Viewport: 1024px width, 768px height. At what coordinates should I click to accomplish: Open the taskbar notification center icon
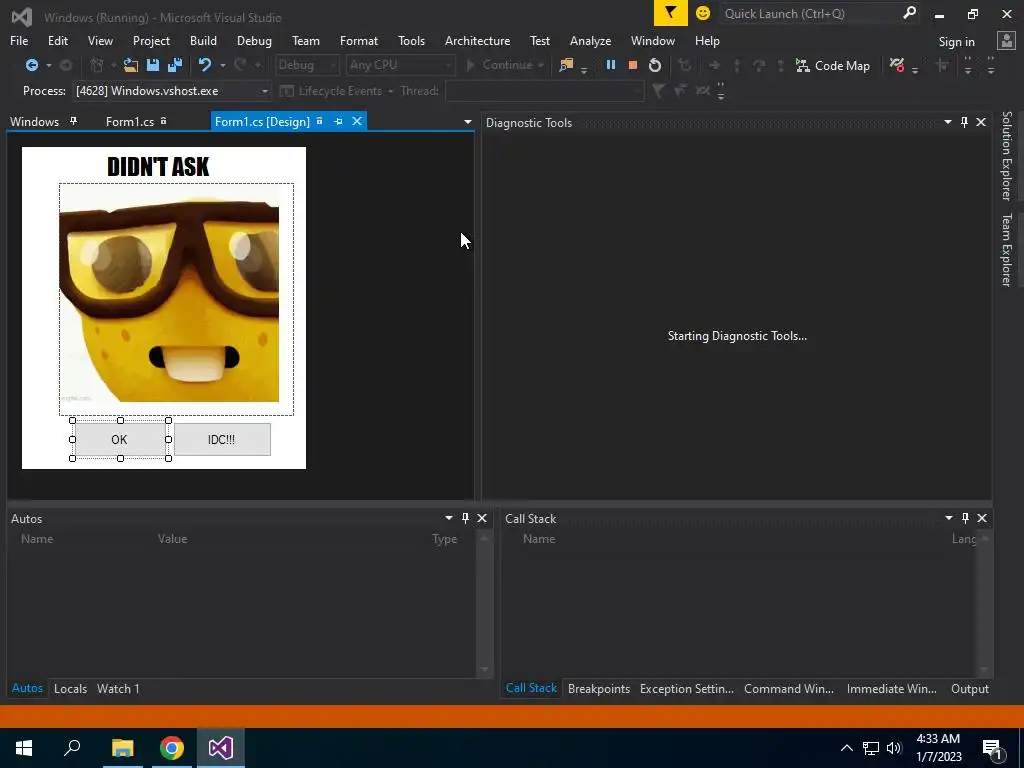click(993, 749)
